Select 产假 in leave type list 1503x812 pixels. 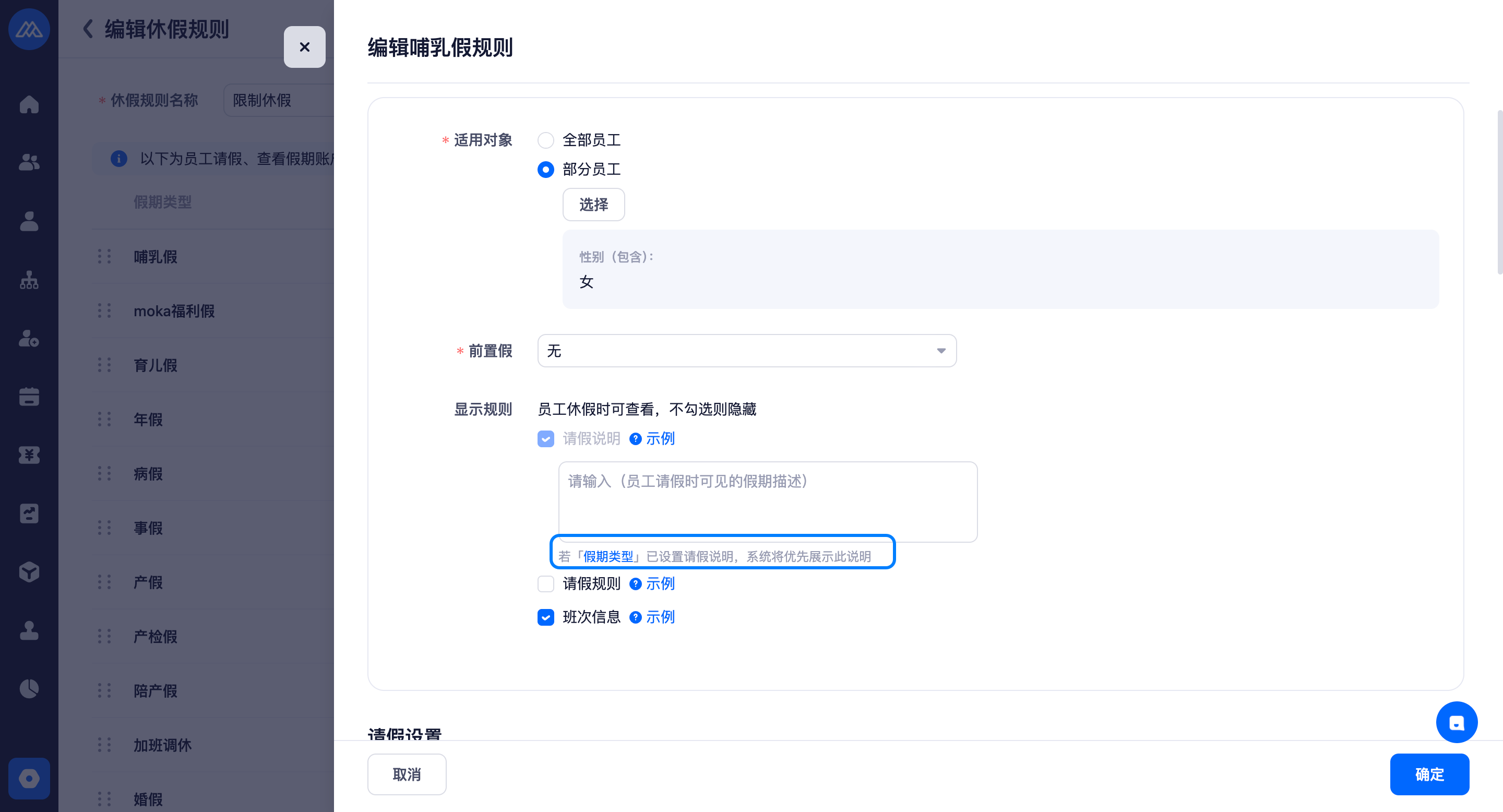click(148, 582)
